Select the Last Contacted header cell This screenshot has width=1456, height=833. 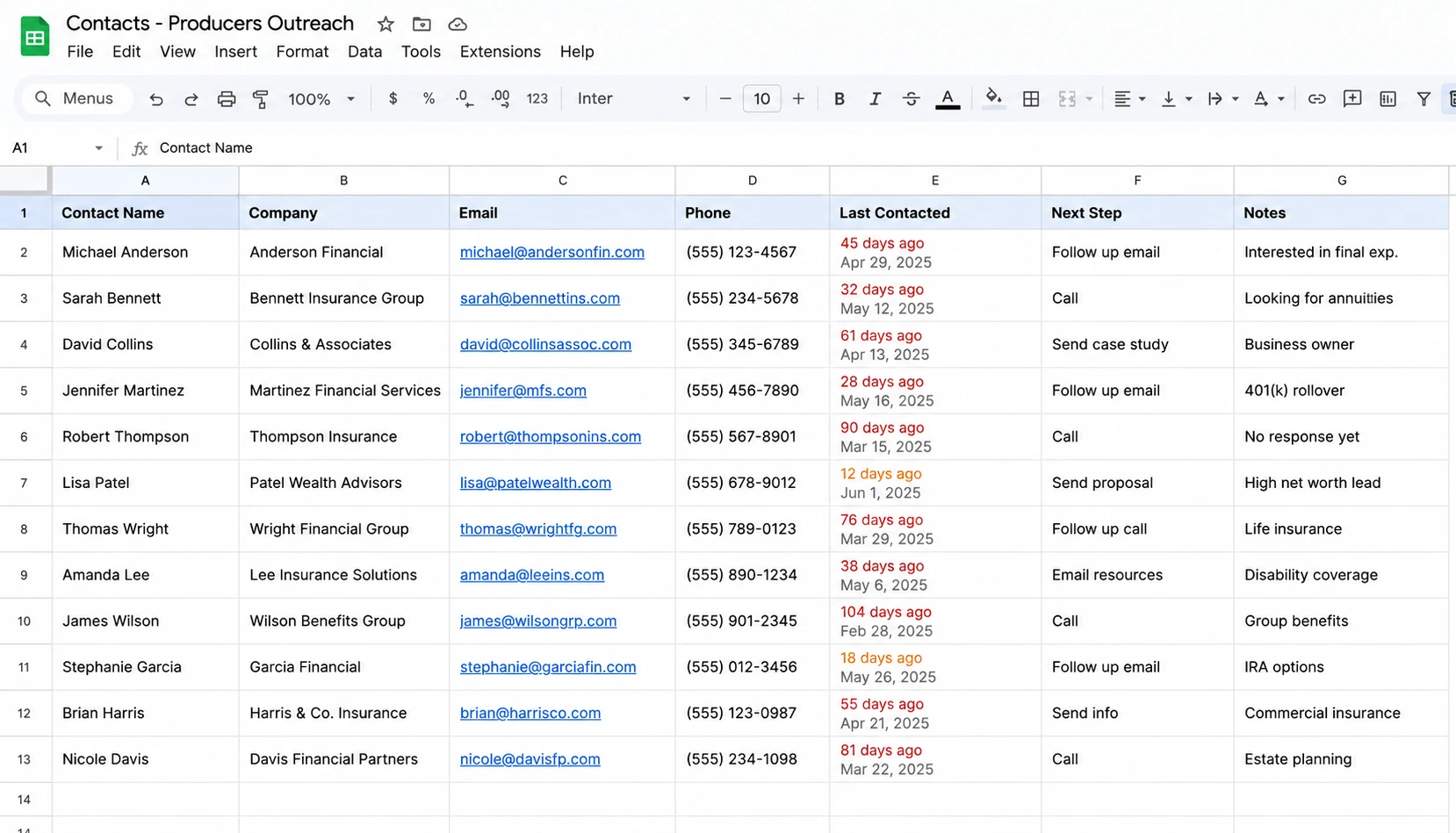(935, 212)
